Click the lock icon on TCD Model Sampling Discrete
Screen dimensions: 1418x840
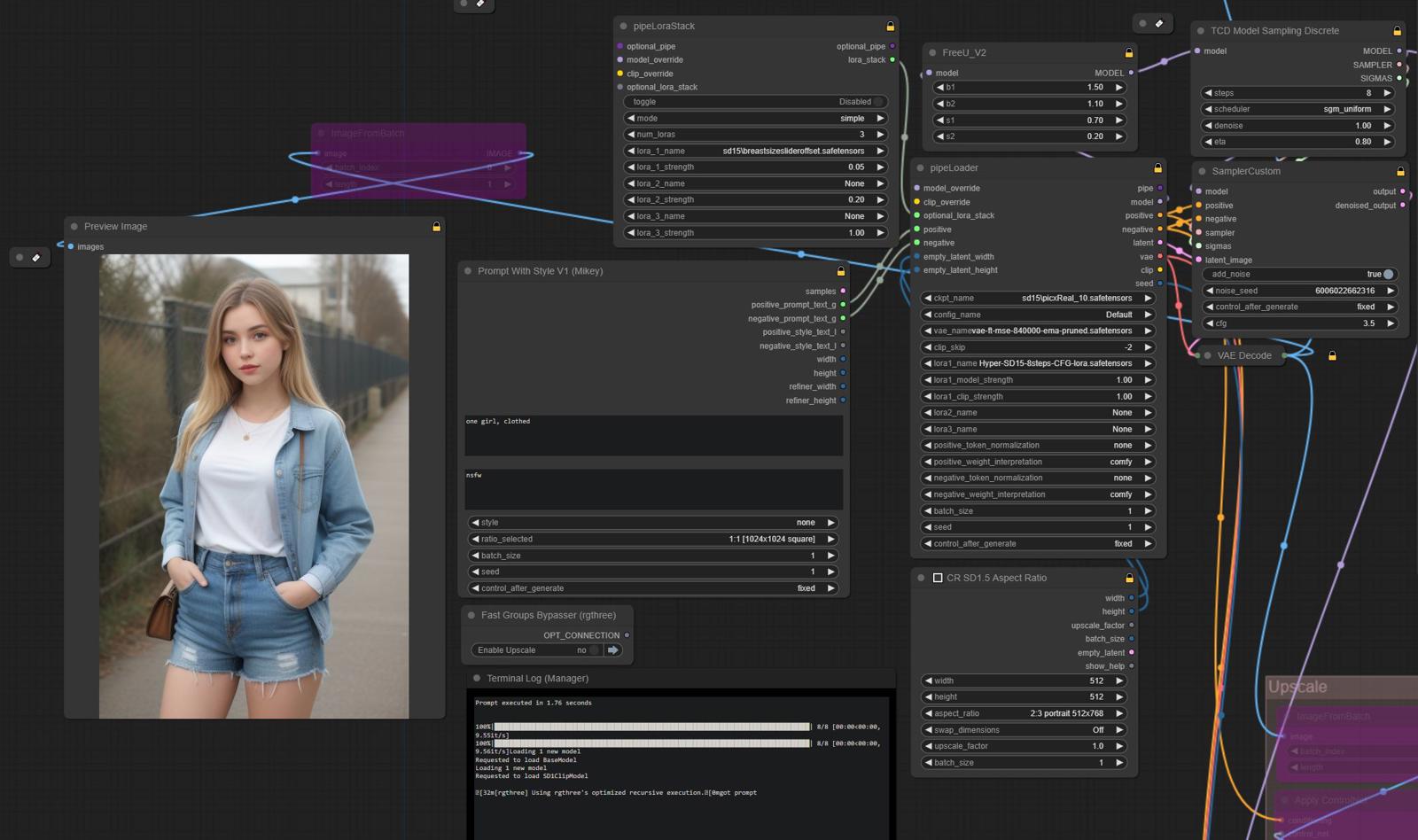click(x=1397, y=31)
